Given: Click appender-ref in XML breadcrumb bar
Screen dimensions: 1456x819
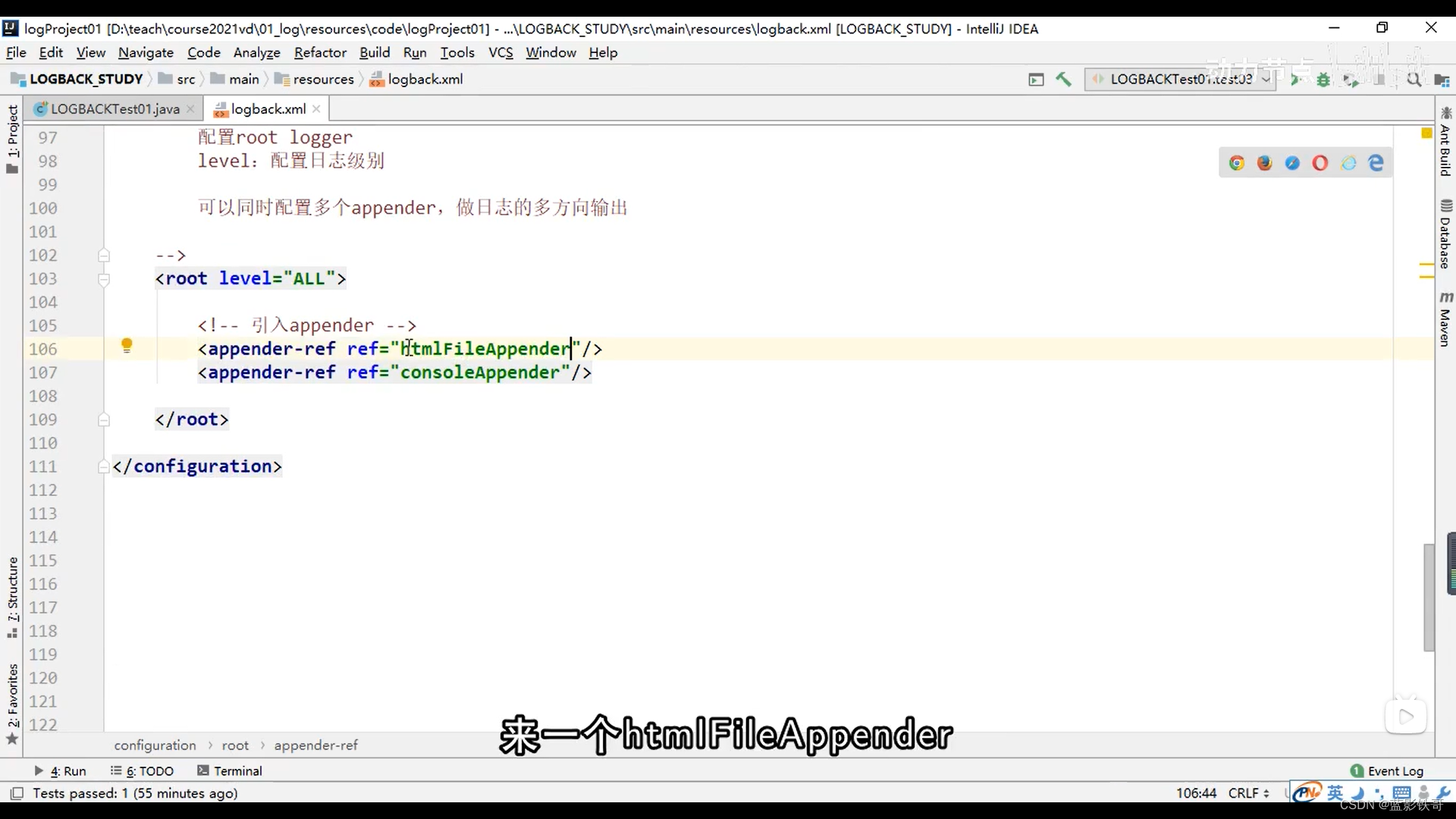Looking at the screenshot, I should tap(315, 745).
